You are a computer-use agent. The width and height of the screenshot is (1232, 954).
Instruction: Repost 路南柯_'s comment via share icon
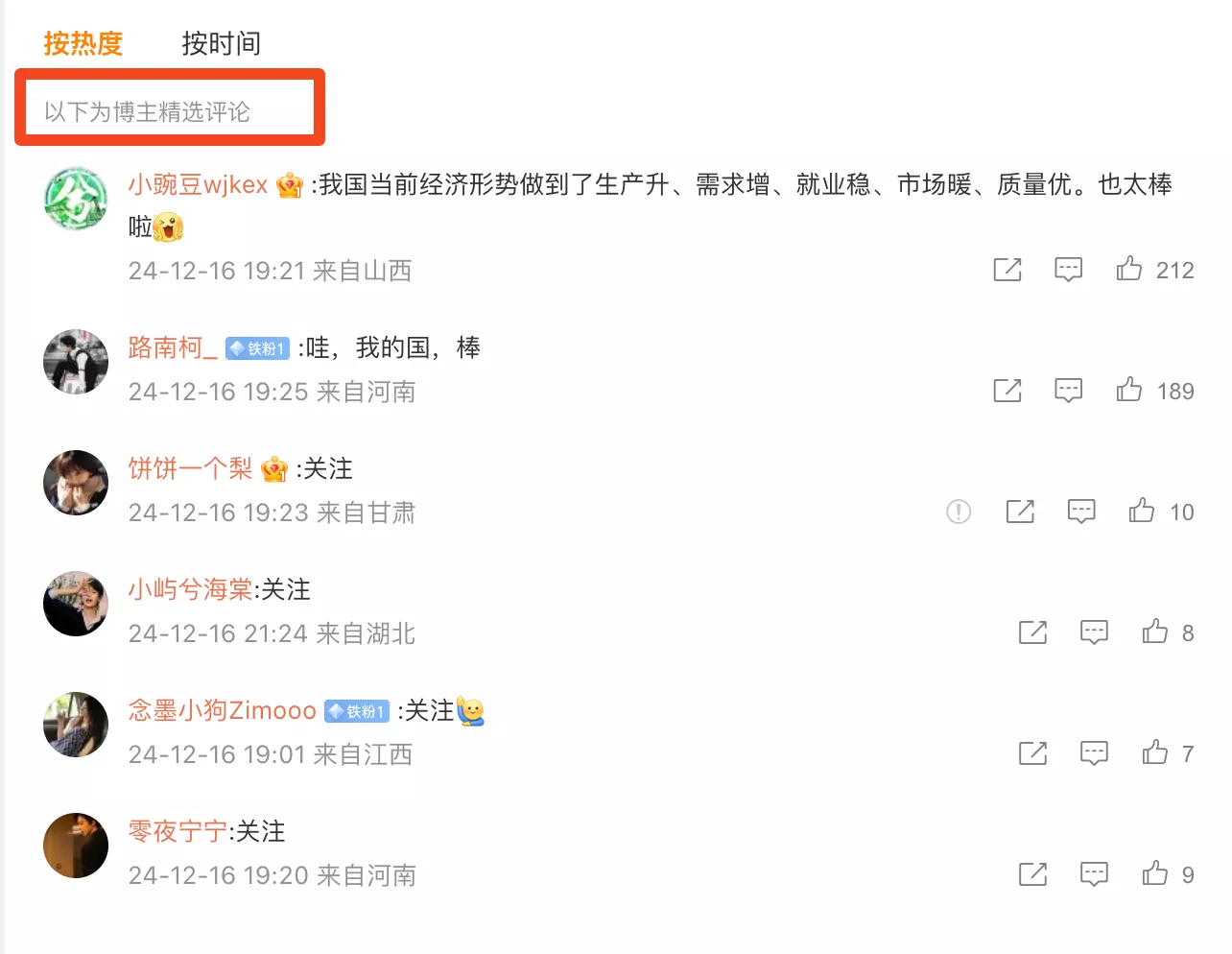tap(1007, 391)
